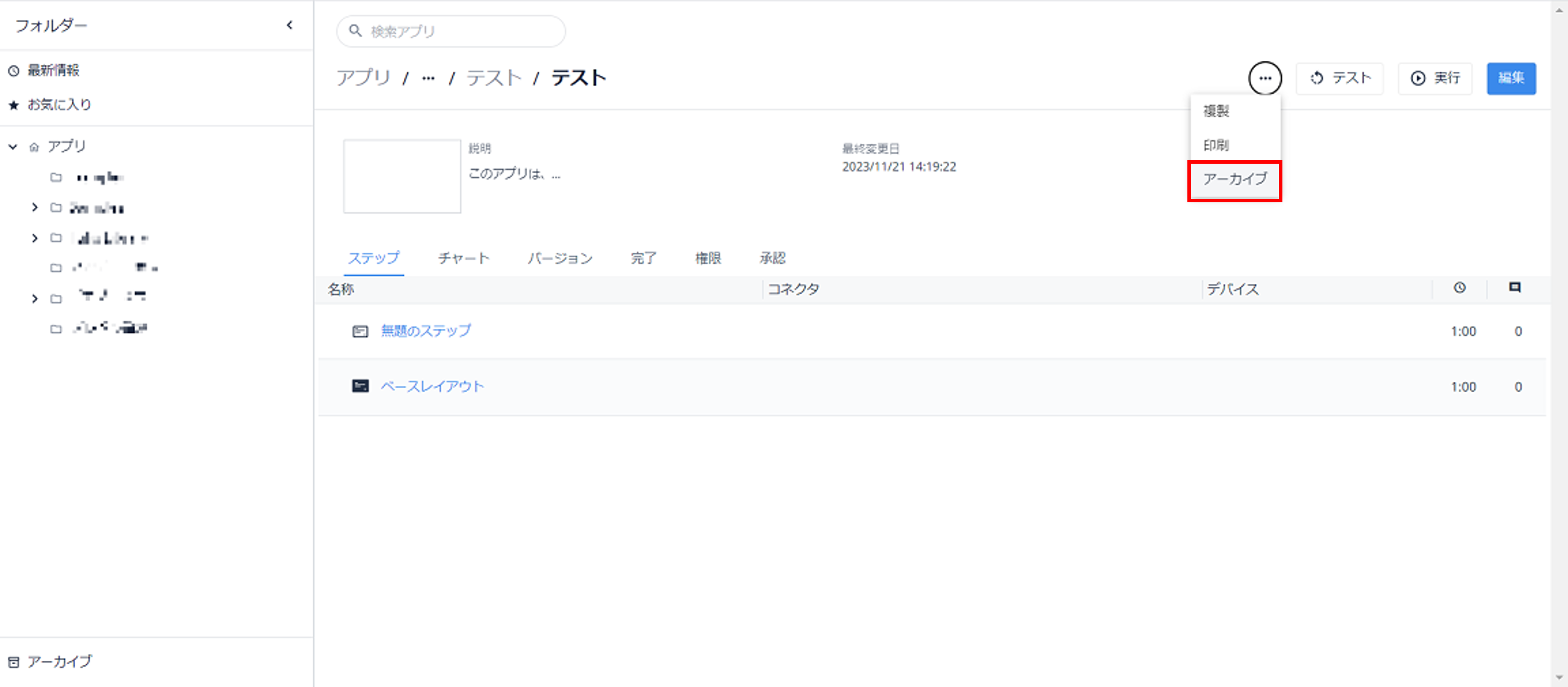Expand the fifth folder under アプリ
The width and height of the screenshot is (1568, 687).
(x=35, y=298)
